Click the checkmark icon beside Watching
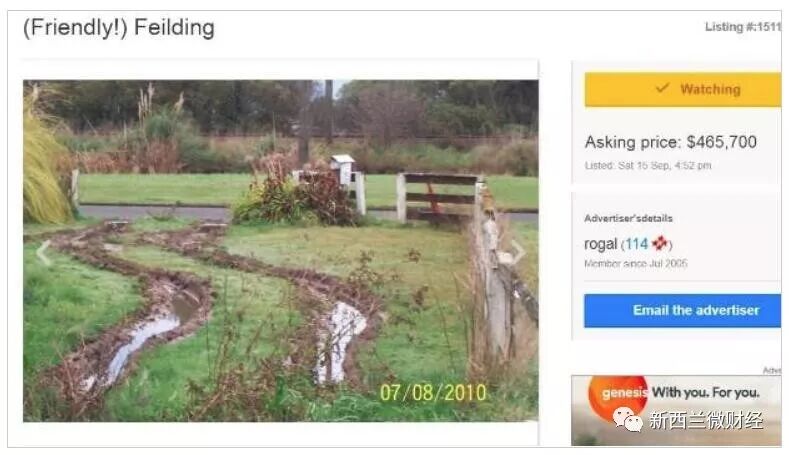The width and height of the screenshot is (789, 455). [x=662, y=88]
